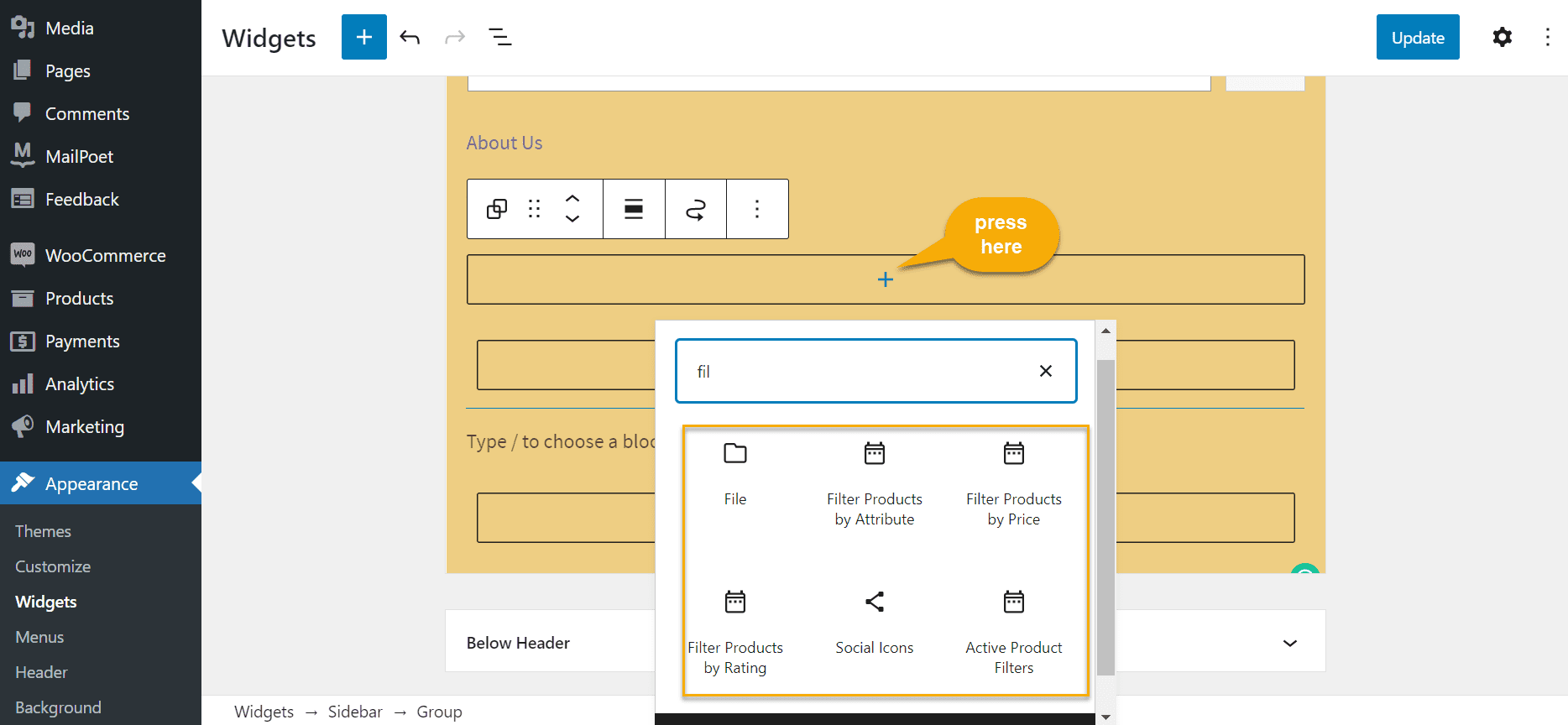Image resolution: width=1568 pixels, height=725 pixels.
Task: Open the List View outline
Action: pos(500,37)
